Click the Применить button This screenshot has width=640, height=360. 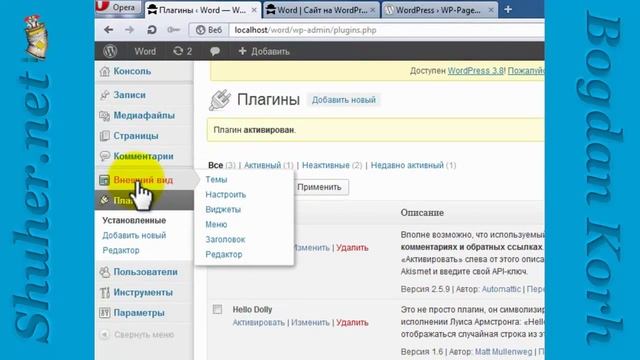click(x=319, y=187)
